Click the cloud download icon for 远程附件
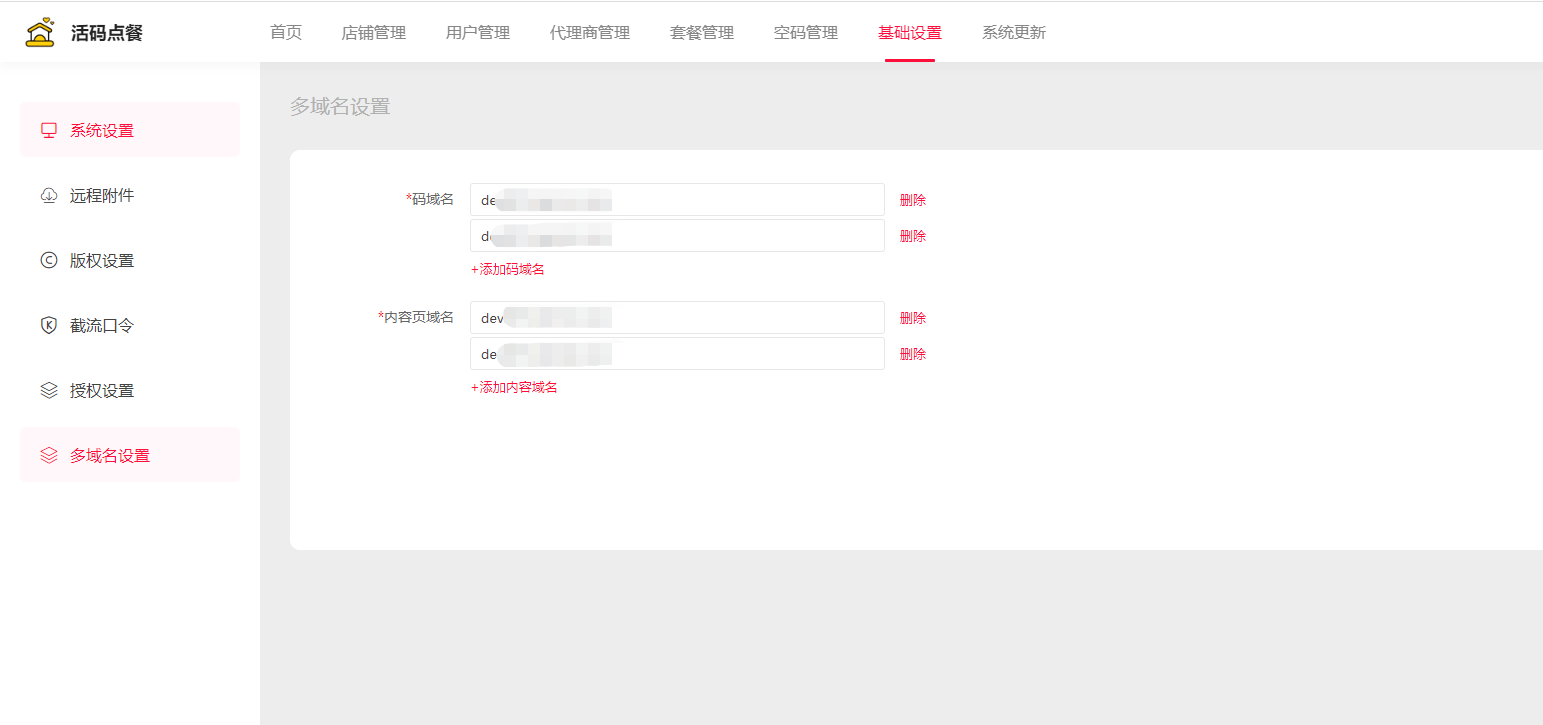1543x725 pixels. click(48, 195)
